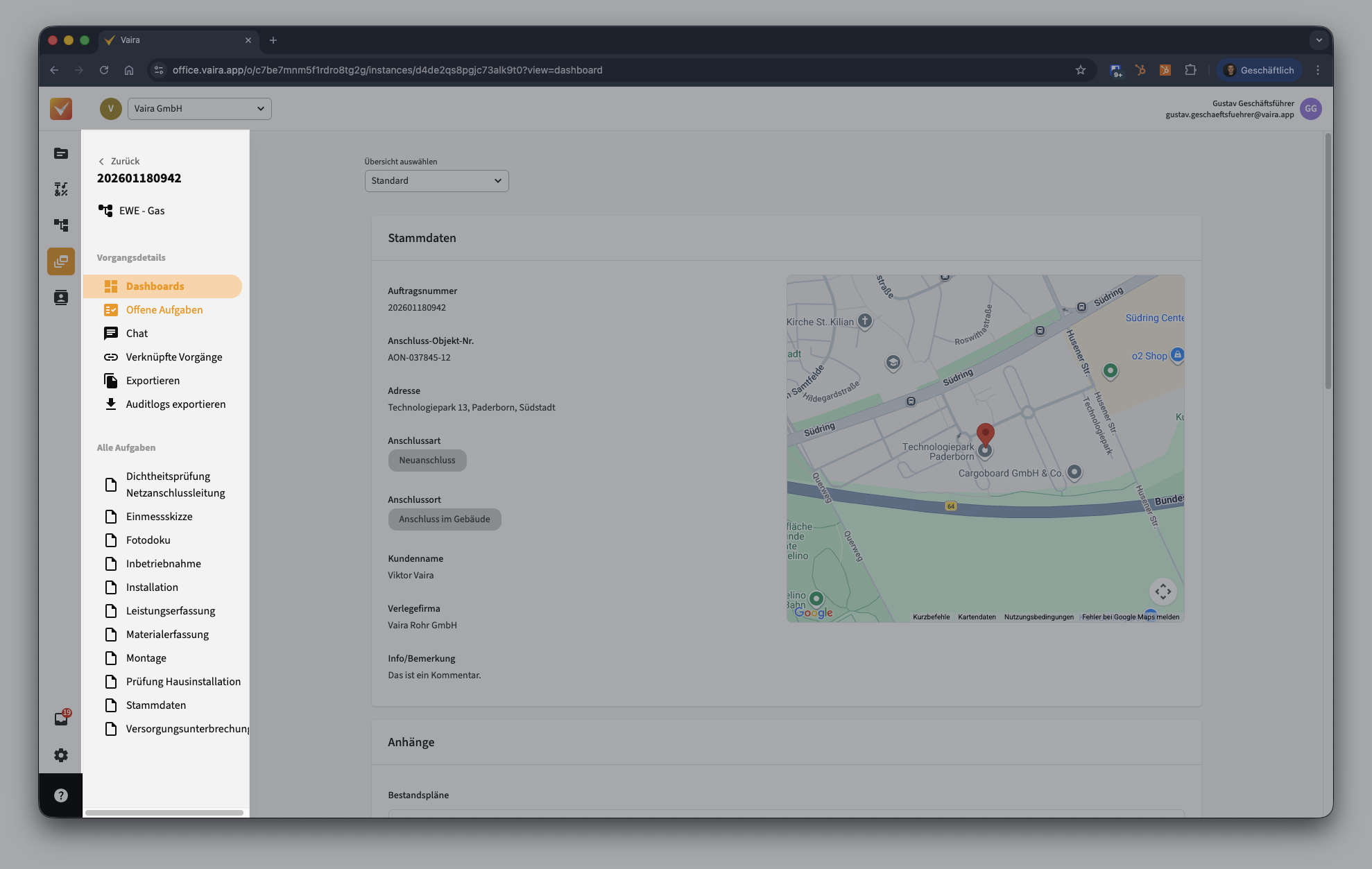The image size is (1372, 869).
Task: Open the Standard overview dropdown
Action: click(436, 181)
